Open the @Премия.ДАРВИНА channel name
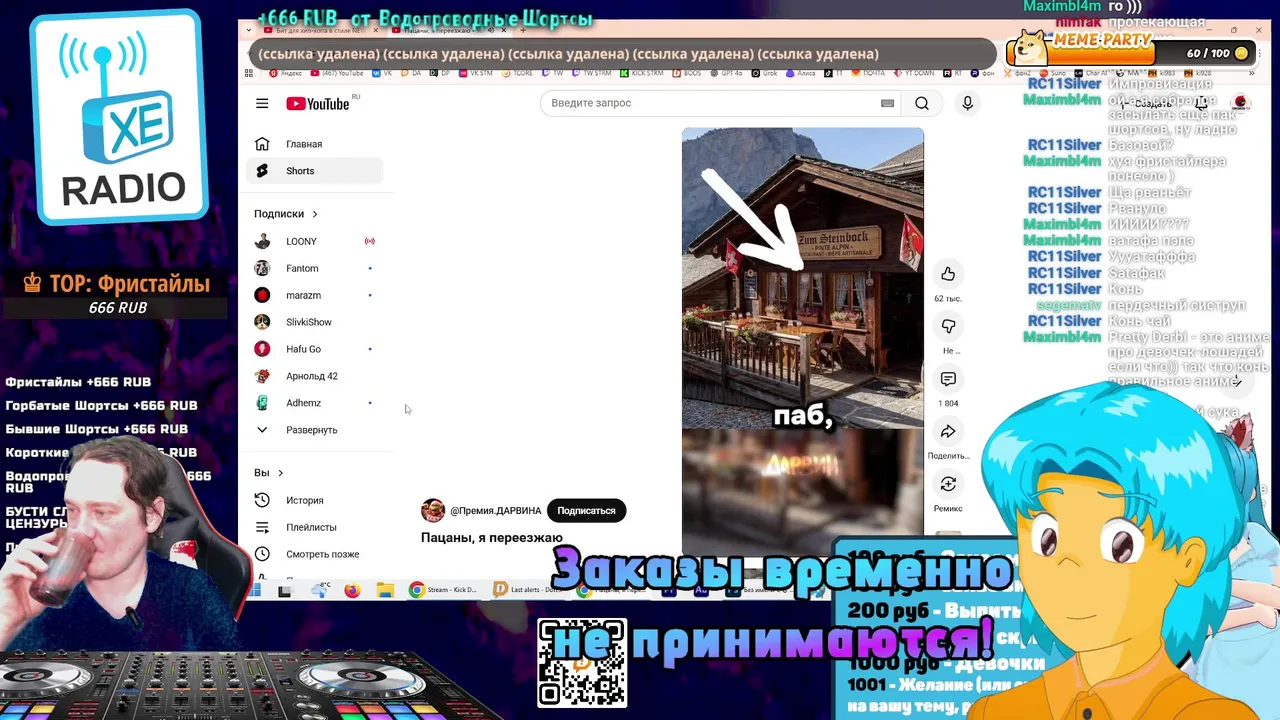 click(x=495, y=511)
